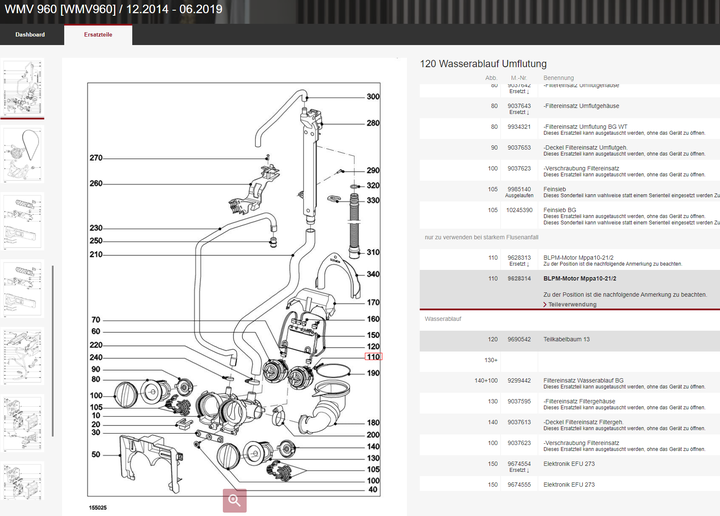Click highlighted position label 110 in diagram
This screenshot has height=516, width=720.
373,357
